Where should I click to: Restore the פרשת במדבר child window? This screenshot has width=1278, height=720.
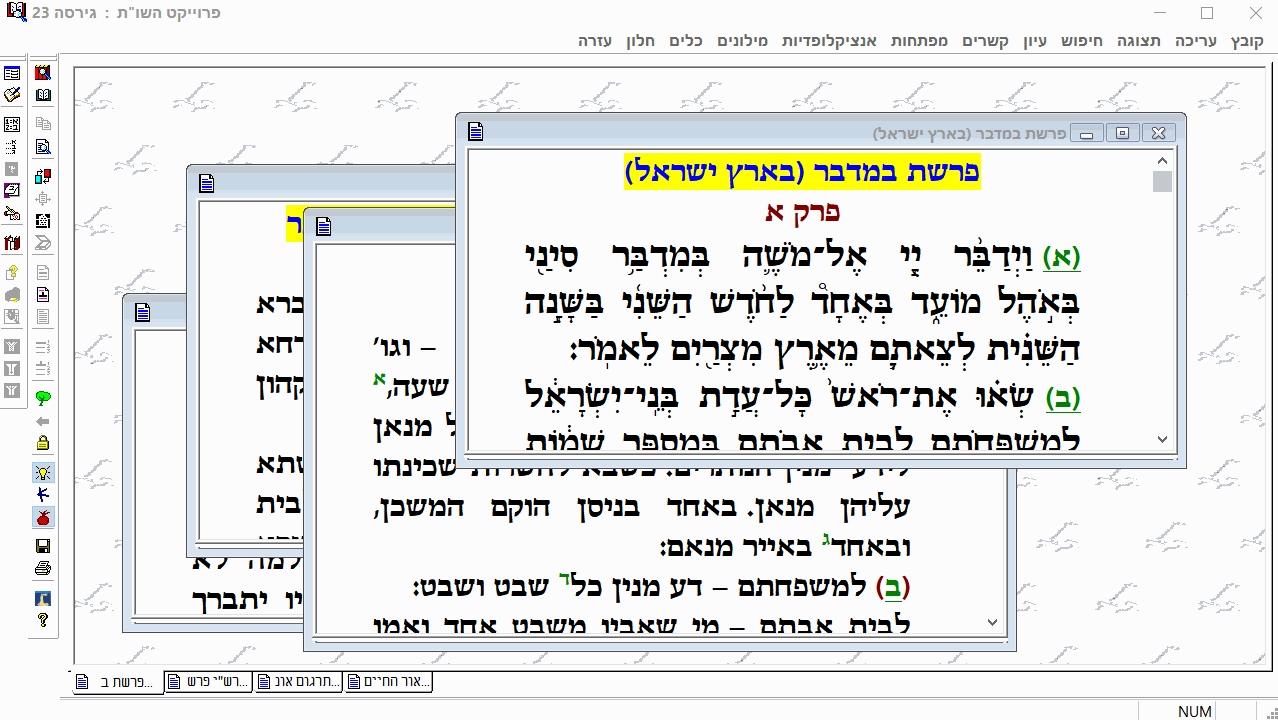coord(1123,133)
